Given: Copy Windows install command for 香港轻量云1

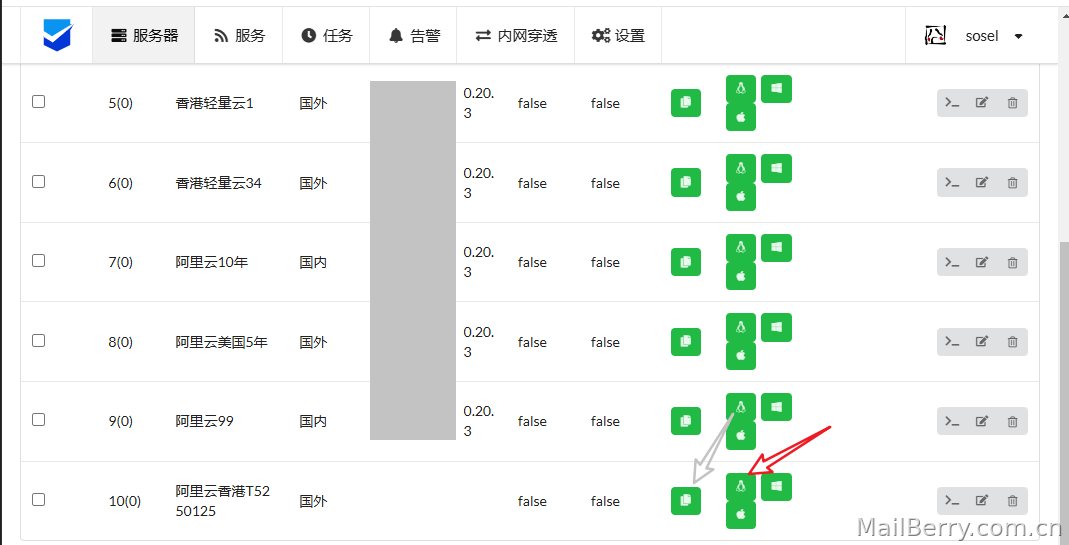Looking at the screenshot, I should pyautogui.click(x=776, y=89).
